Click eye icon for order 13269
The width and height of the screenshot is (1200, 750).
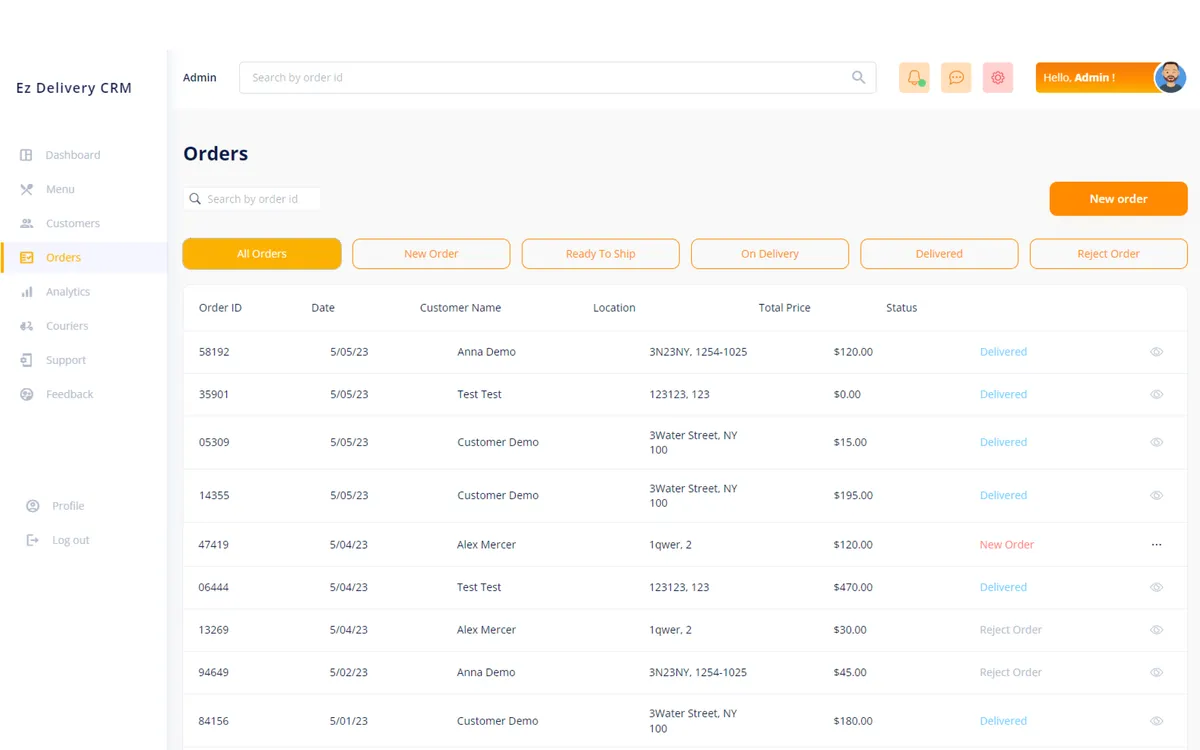(1156, 630)
